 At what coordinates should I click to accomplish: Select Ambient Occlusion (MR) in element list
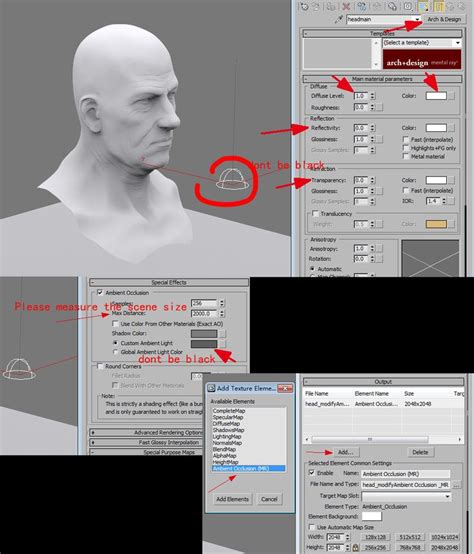pyautogui.click(x=248, y=468)
